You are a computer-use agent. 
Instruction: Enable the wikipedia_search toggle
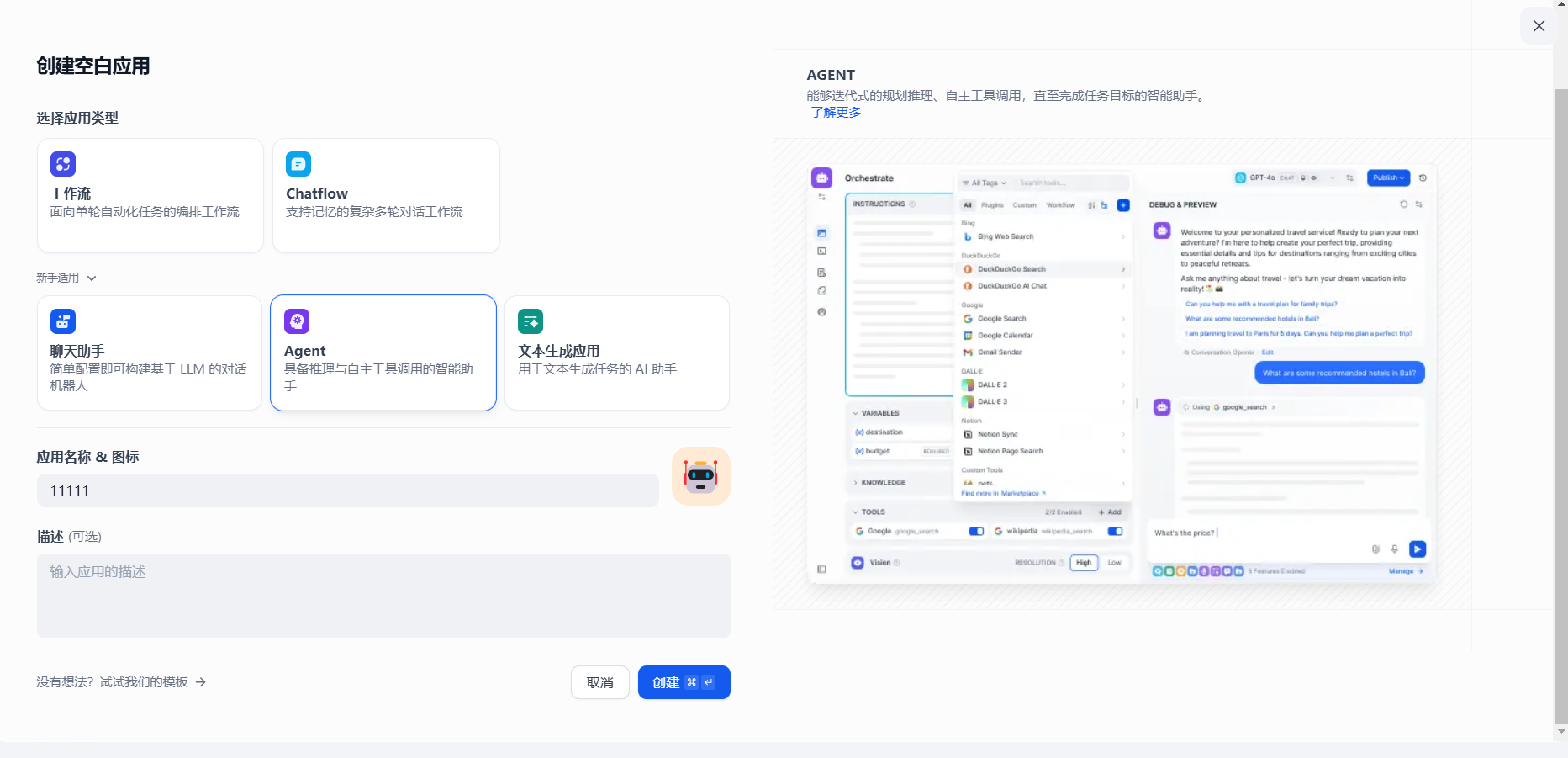tap(1115, 531)
